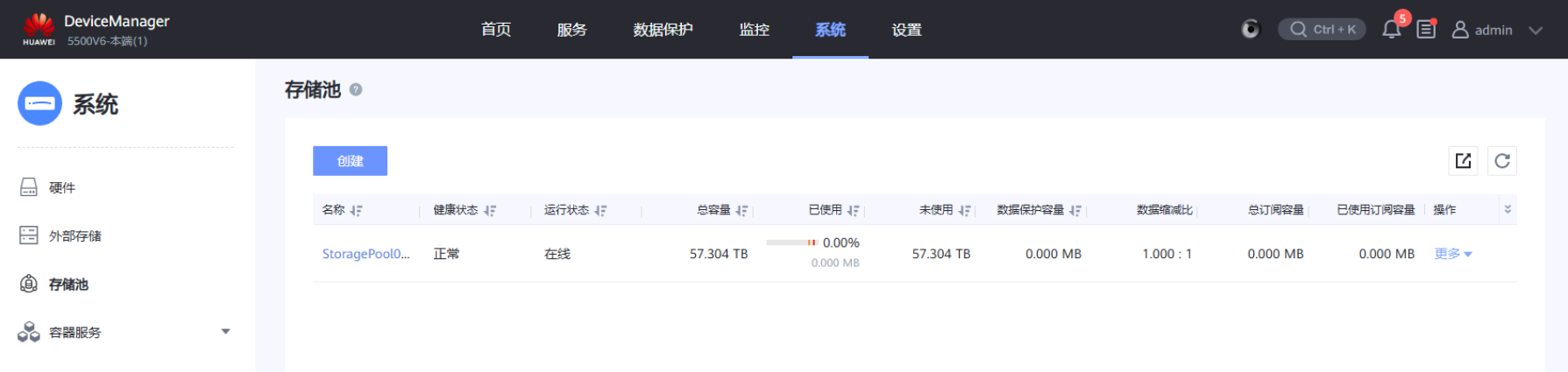
Task: Refresh the storage pool table
Action: [1501, 161]
